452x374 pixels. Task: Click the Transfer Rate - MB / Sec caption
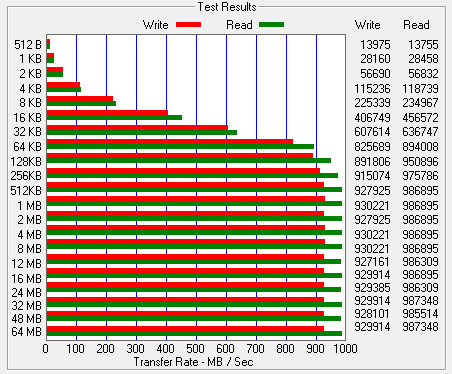(x=193, y=362)
